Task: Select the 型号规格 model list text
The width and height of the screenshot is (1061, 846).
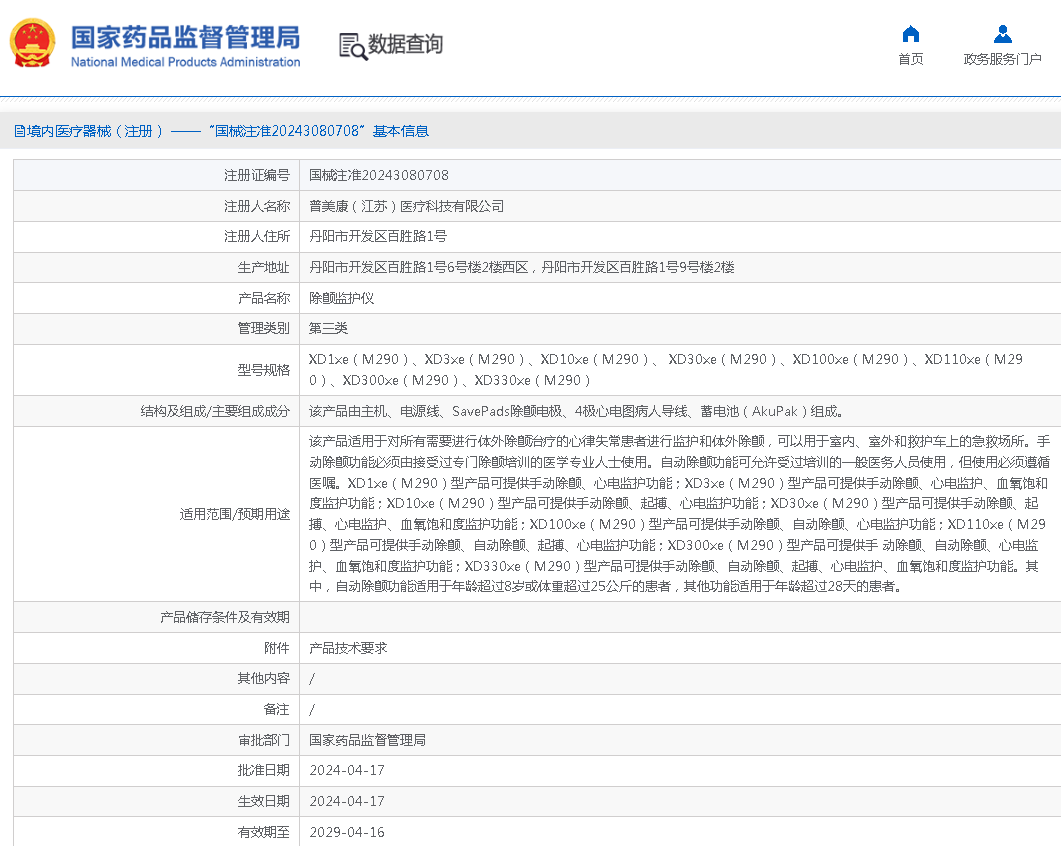Action: coord(666,370)
